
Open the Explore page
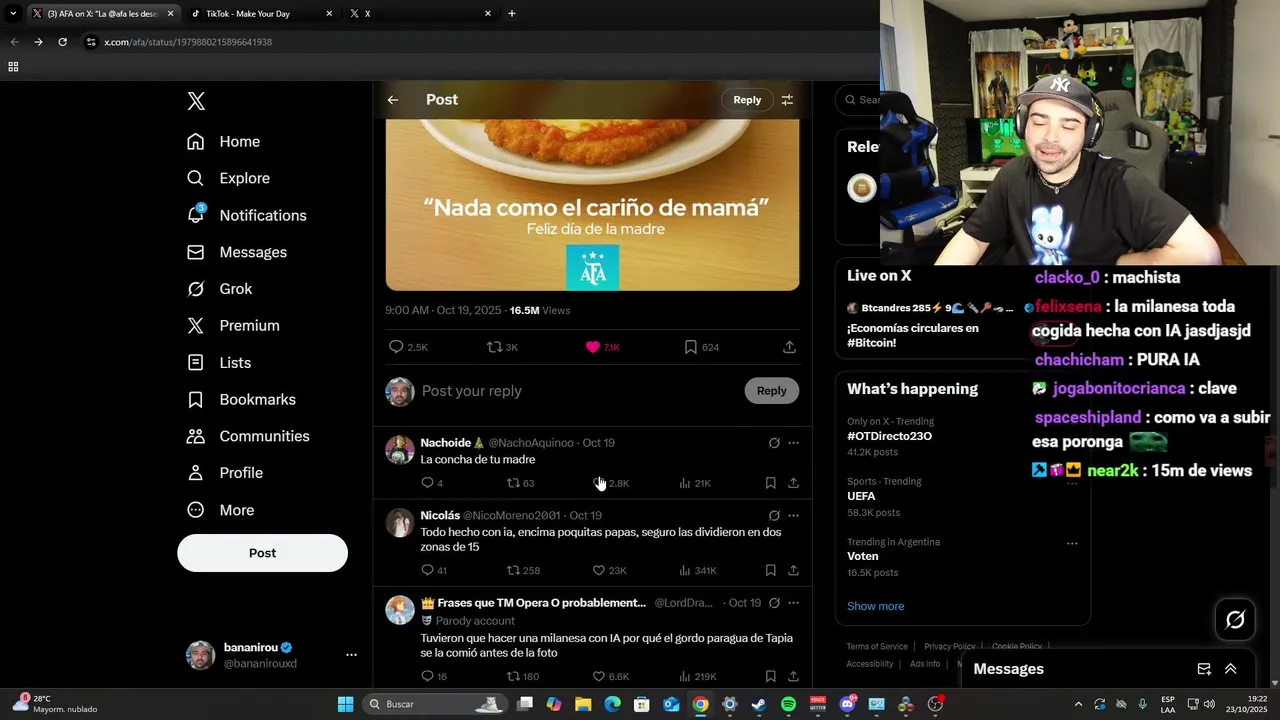click(229, 178)
